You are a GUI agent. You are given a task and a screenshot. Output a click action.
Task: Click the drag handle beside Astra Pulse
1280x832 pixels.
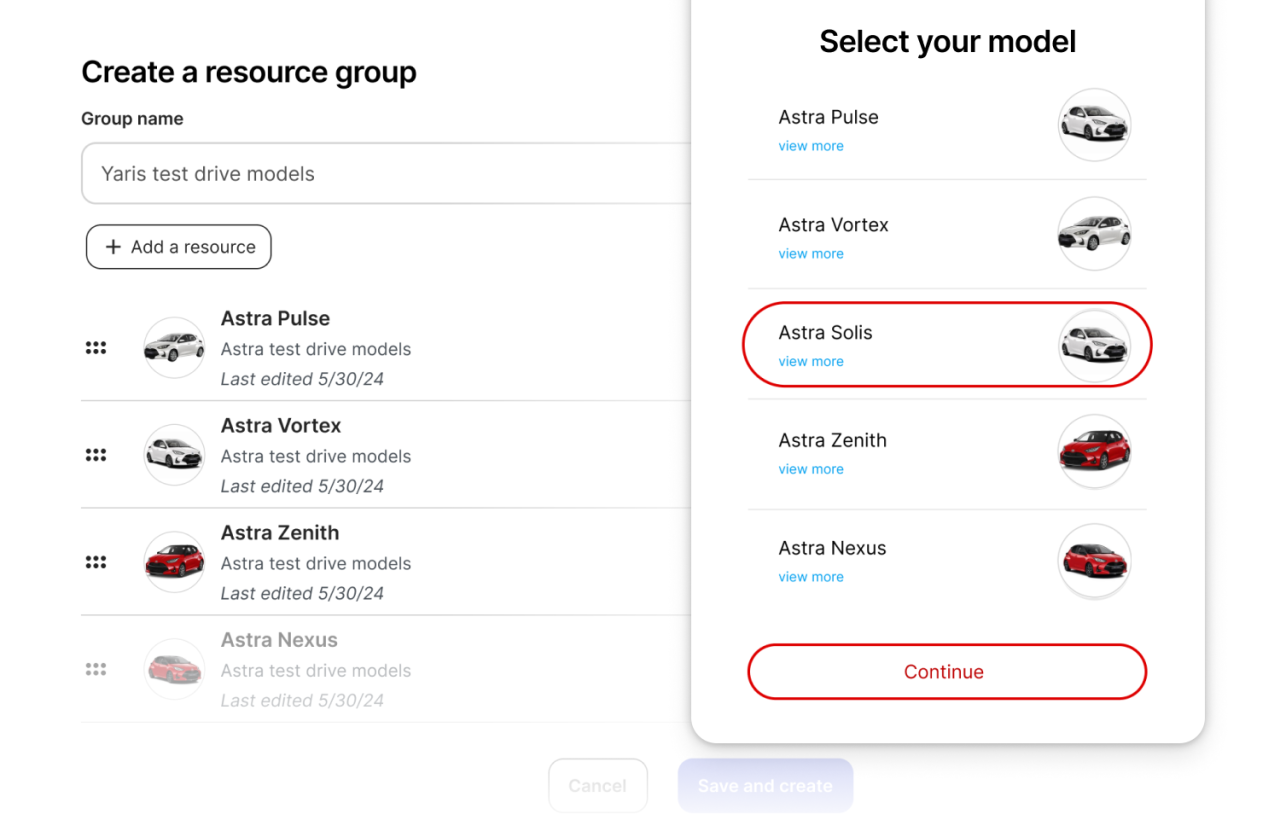[x=96, y=348]
